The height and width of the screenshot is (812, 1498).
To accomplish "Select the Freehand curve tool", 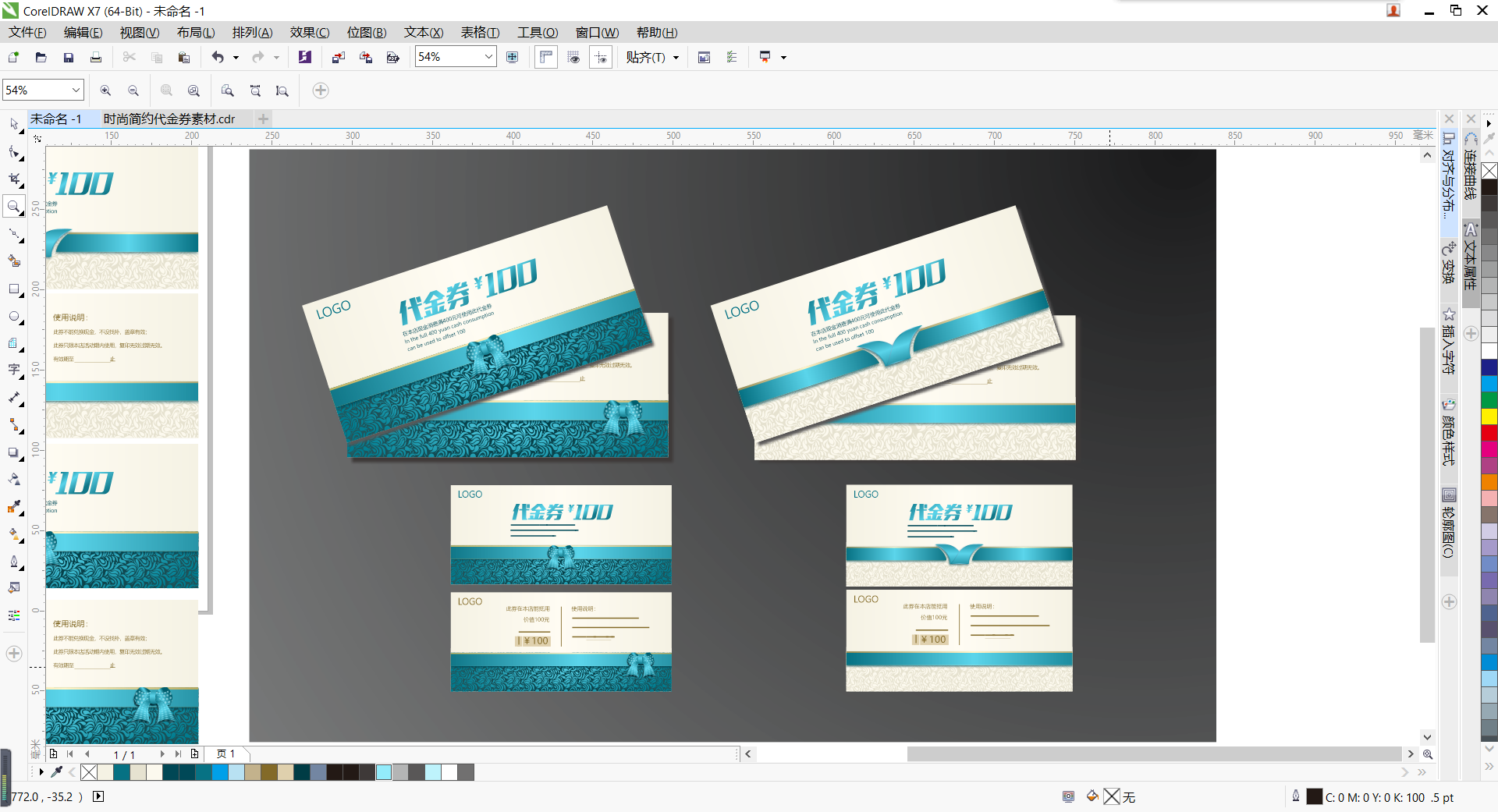I will coord(14,234).
